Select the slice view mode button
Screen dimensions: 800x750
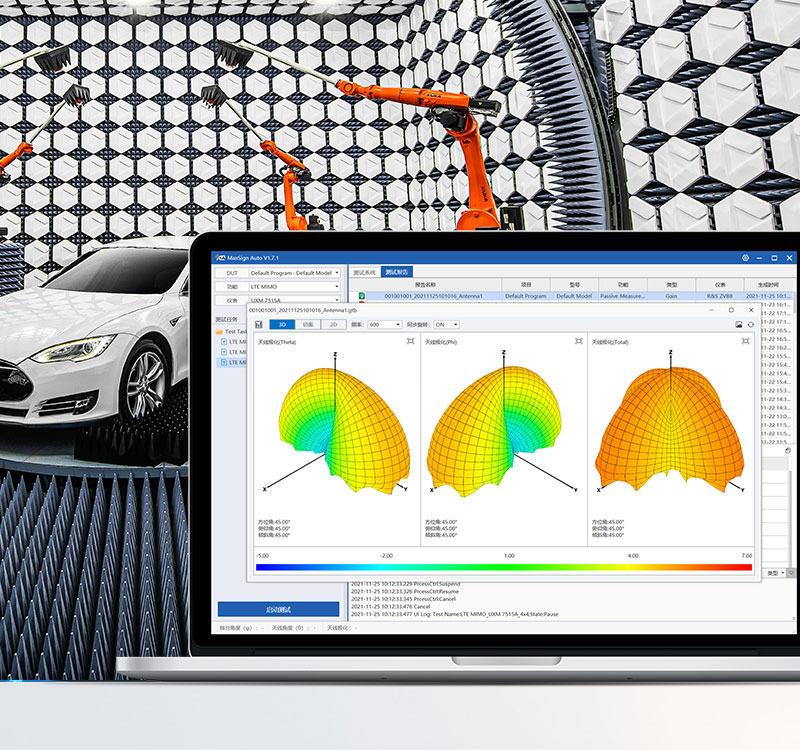point(308,325)
